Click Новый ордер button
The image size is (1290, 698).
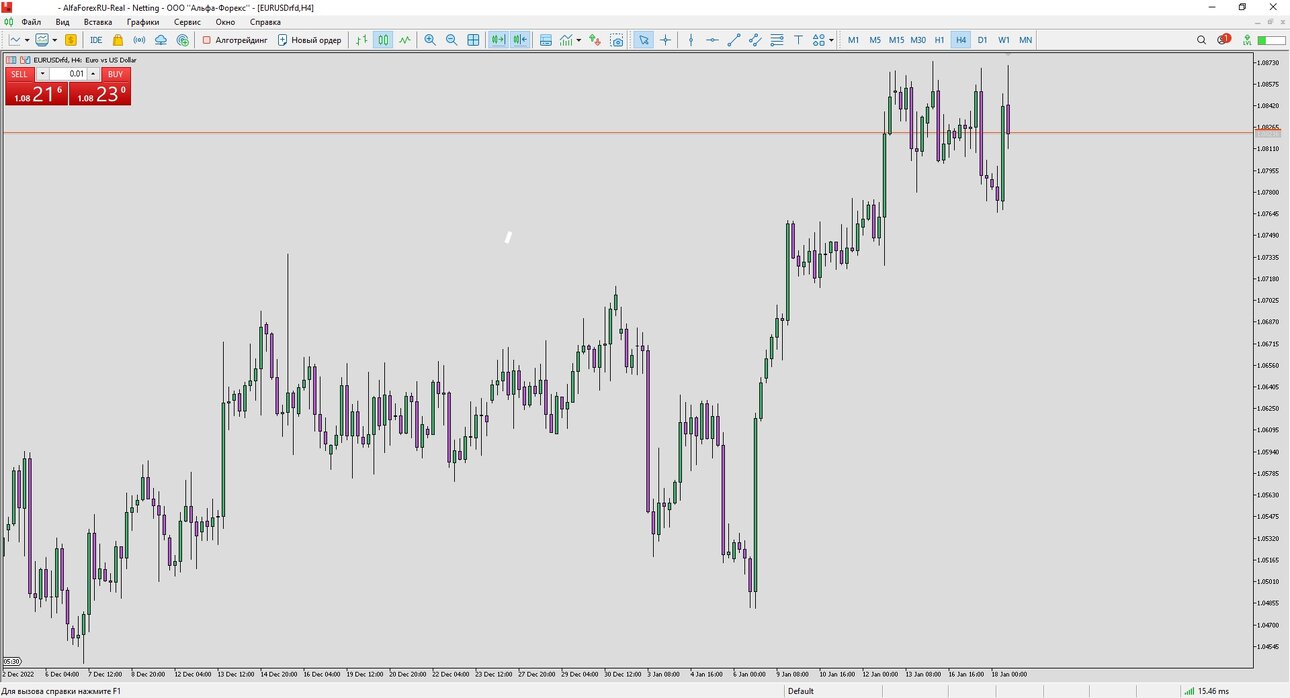[310, 40]
